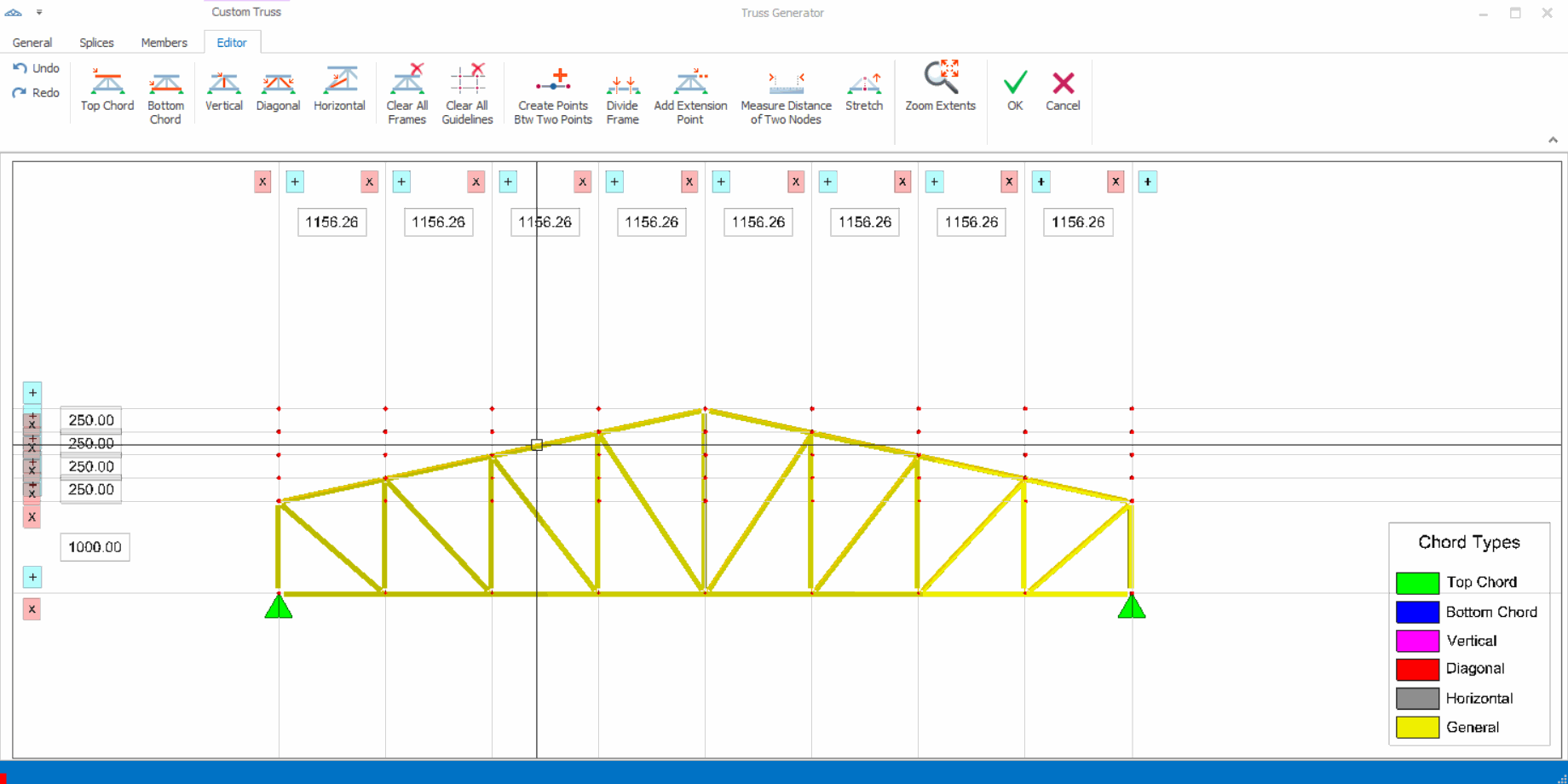The width and height of the screenshot is (1568, 784).
Task: Open the Splices tab
Action: tap(96, 43)
